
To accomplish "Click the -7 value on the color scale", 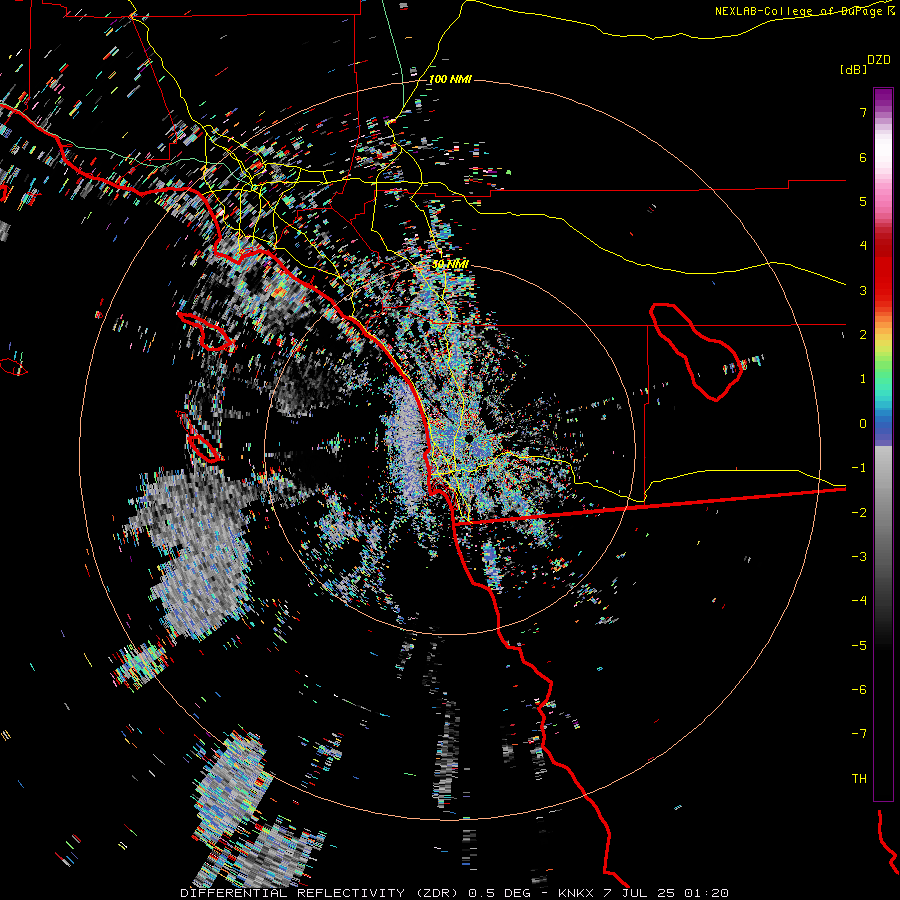I will 859,734.
